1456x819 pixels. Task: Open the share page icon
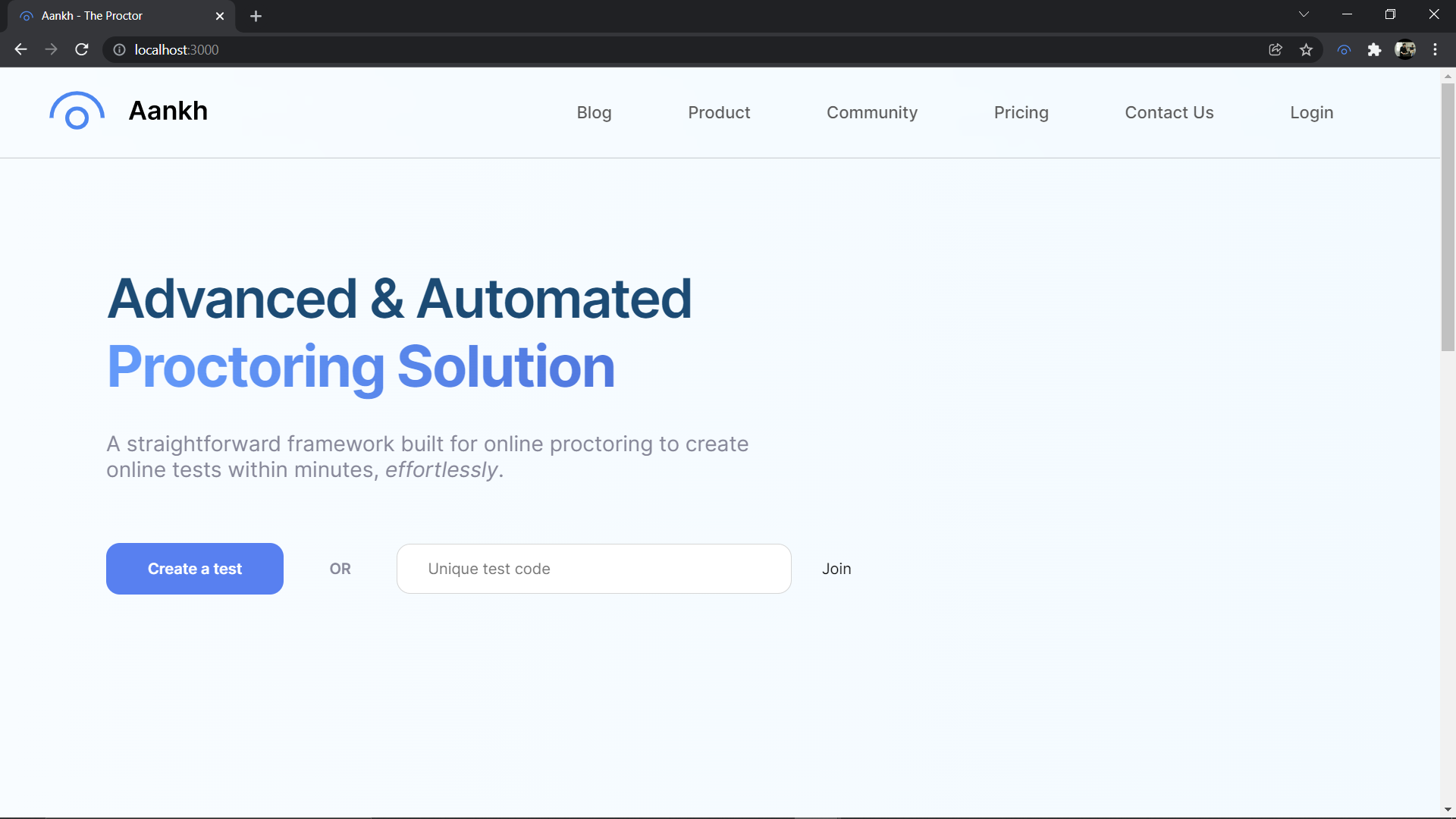tap(1276, 49)
